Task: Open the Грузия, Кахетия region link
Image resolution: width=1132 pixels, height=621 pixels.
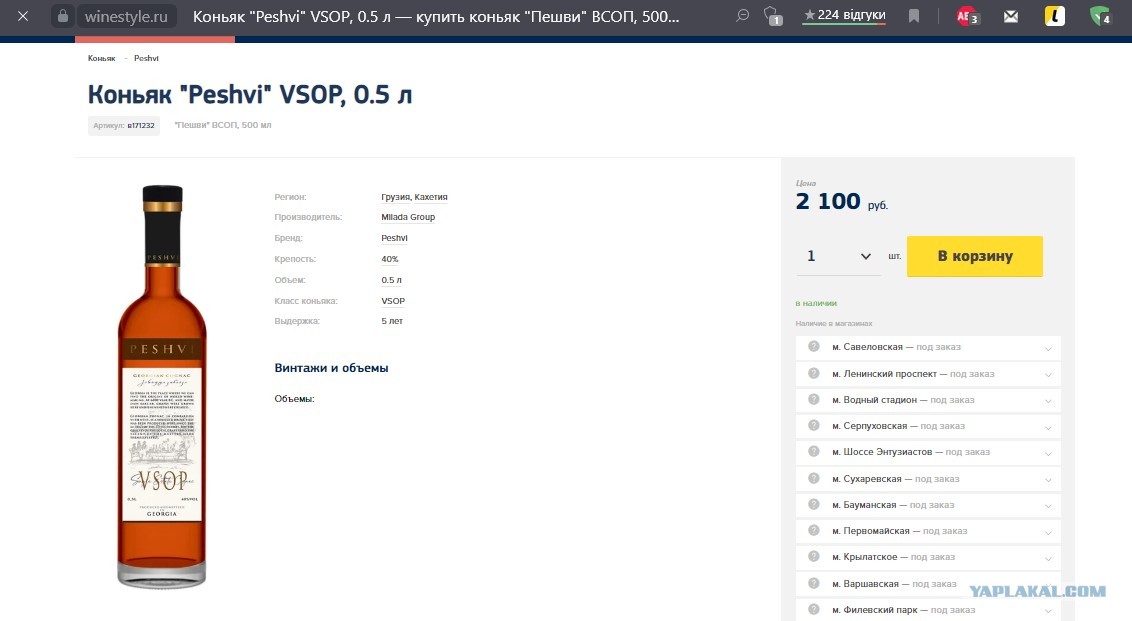Action: pos(414,197)
